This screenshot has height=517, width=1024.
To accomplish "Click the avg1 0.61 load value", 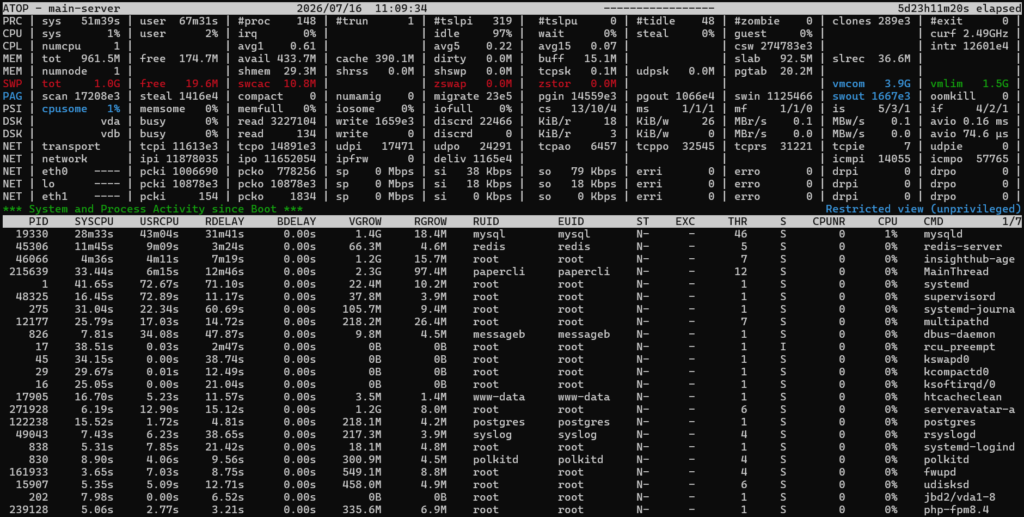I will coord(277,46).
